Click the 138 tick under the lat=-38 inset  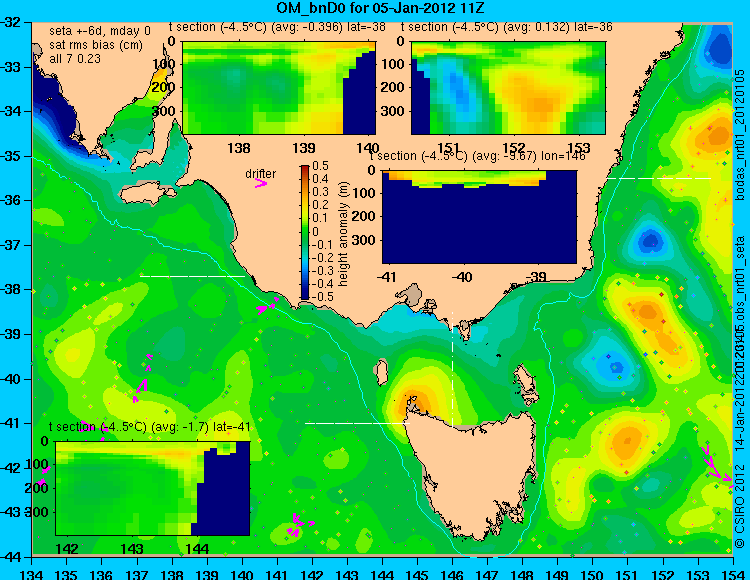(239, 148)
